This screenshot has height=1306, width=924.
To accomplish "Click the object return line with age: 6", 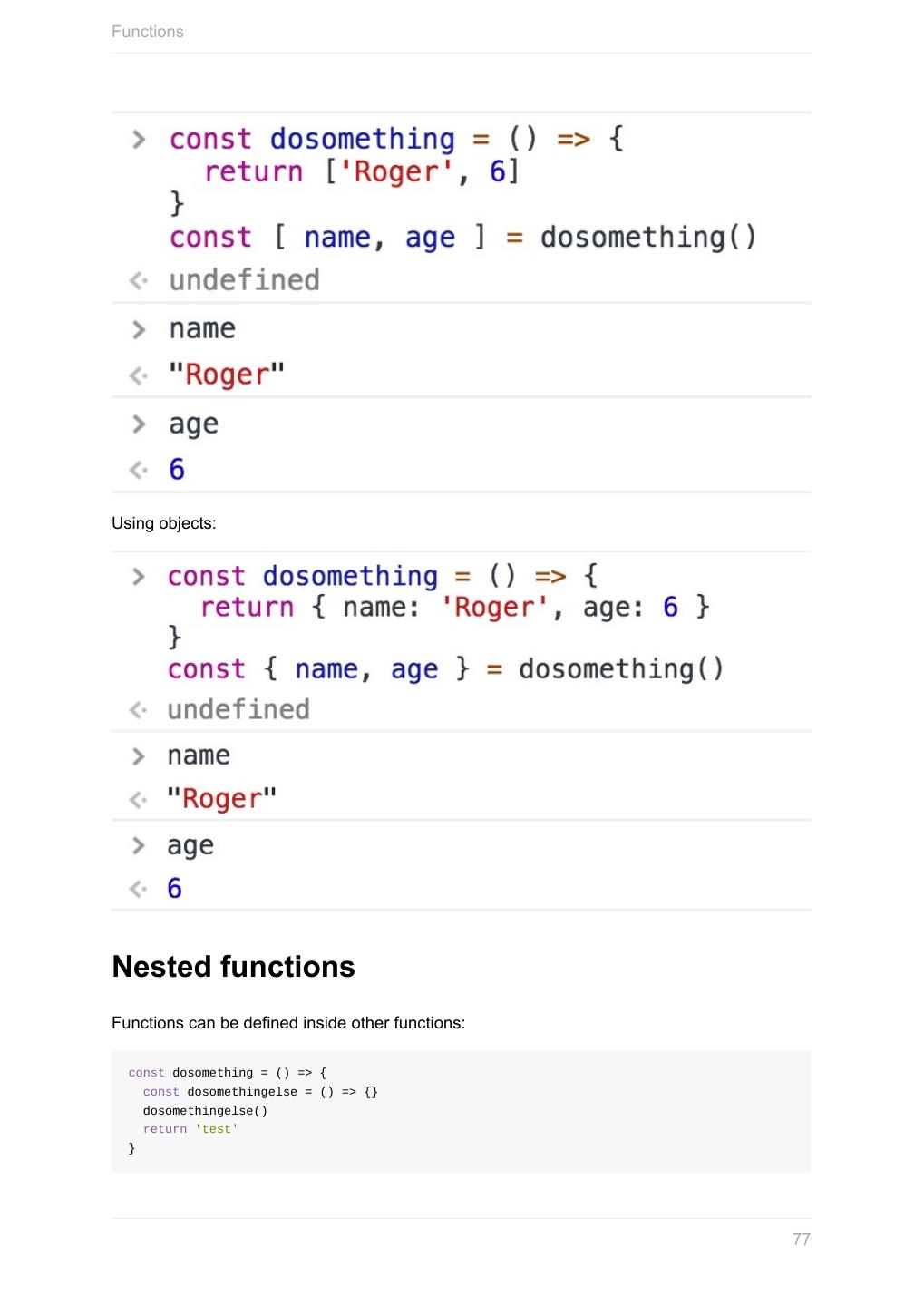I will 455,607.
